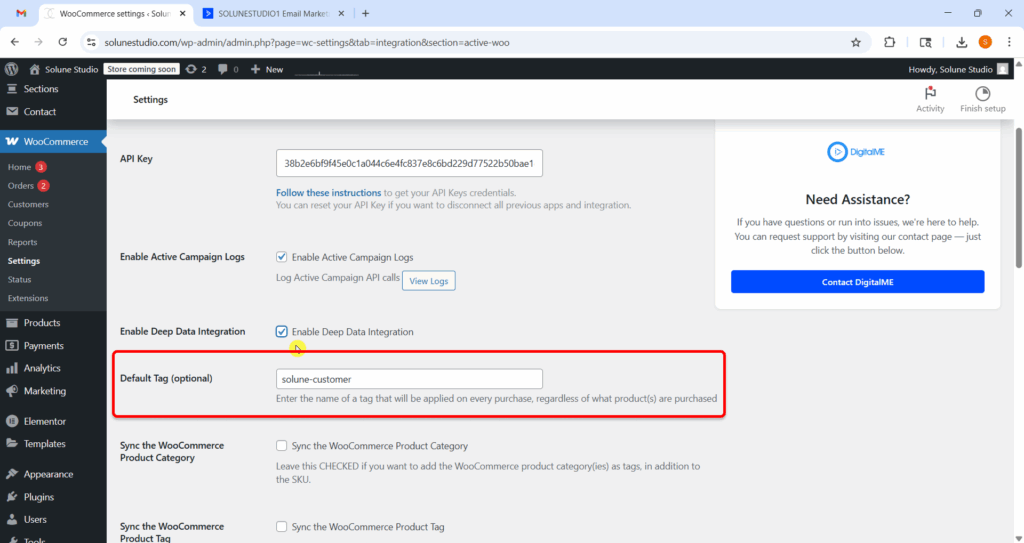
Task: Click the user avatar beside Howdy
Action: [x=1002, y=69]
